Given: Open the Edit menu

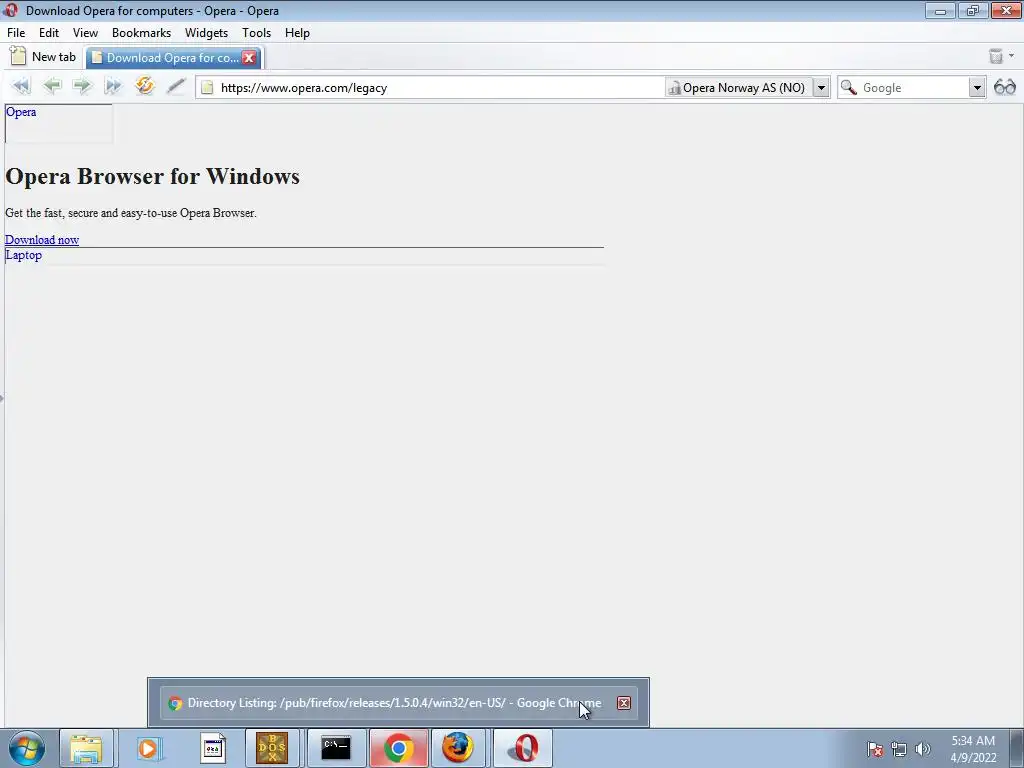Looking at the screenshot, I should click(49, 33).
